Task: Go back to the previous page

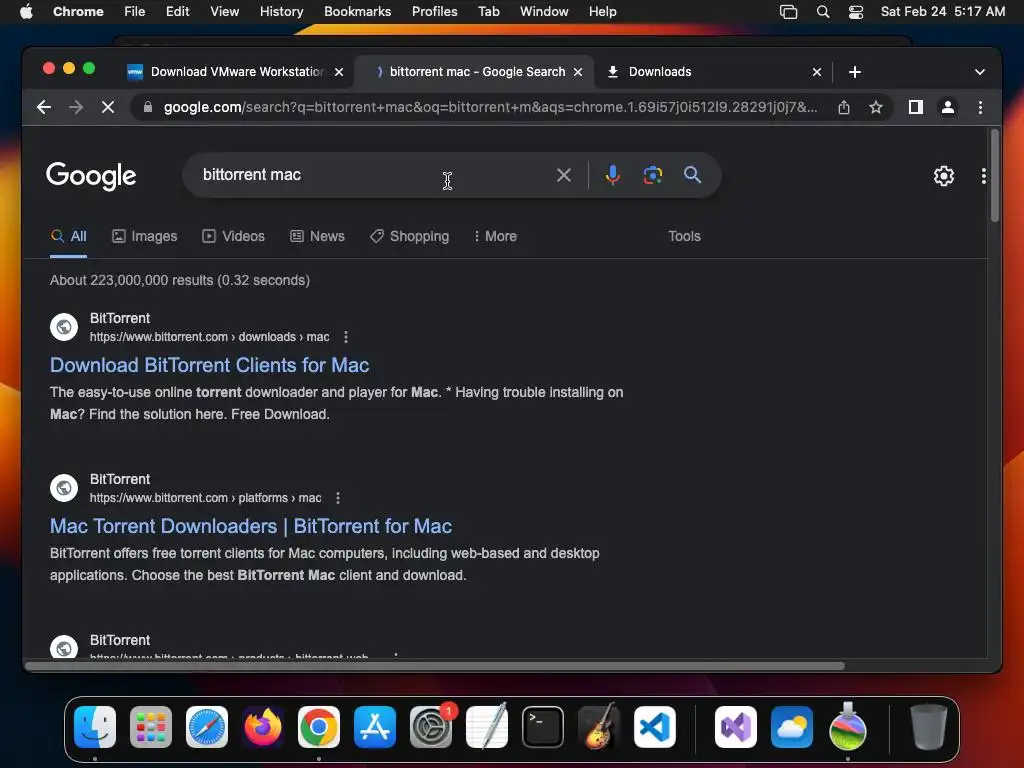Action: (x=44, y=107)
